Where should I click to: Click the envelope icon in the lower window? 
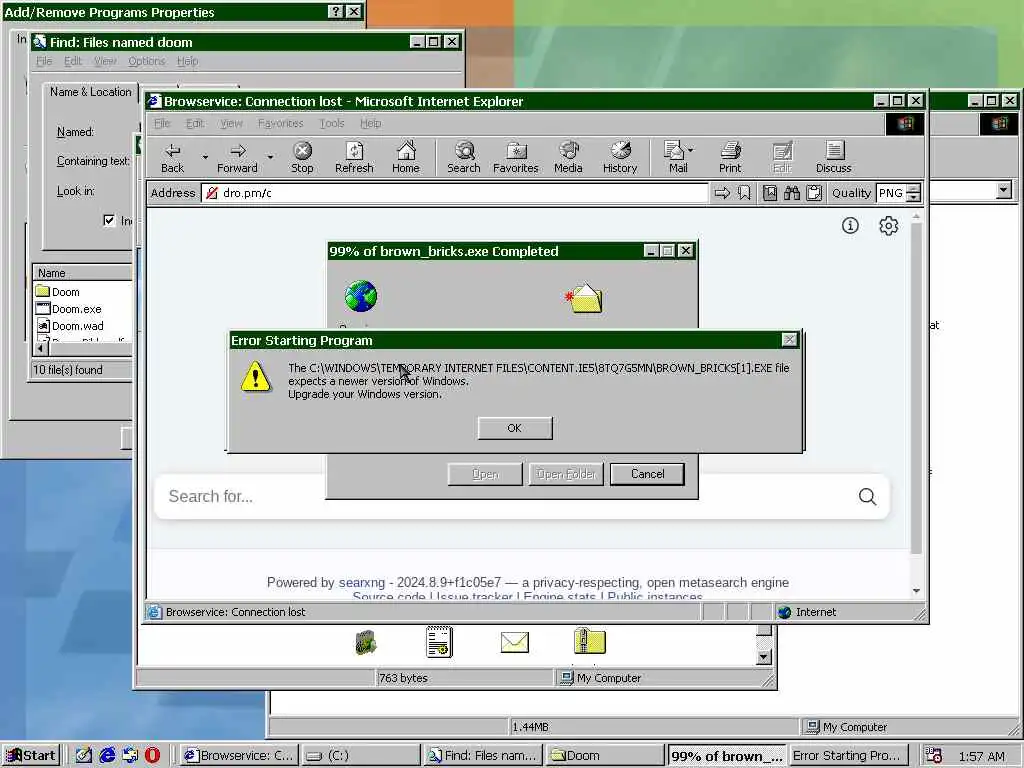tap(515, 643)
